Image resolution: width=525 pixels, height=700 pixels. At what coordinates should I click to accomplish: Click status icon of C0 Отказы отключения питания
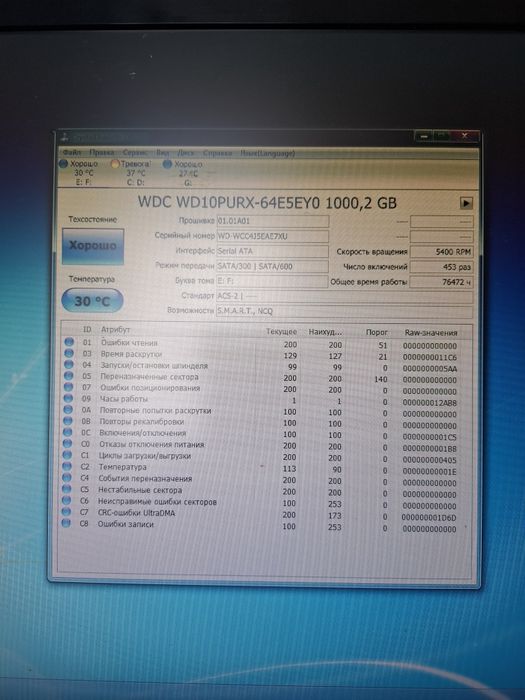click(x=67, y=444)
